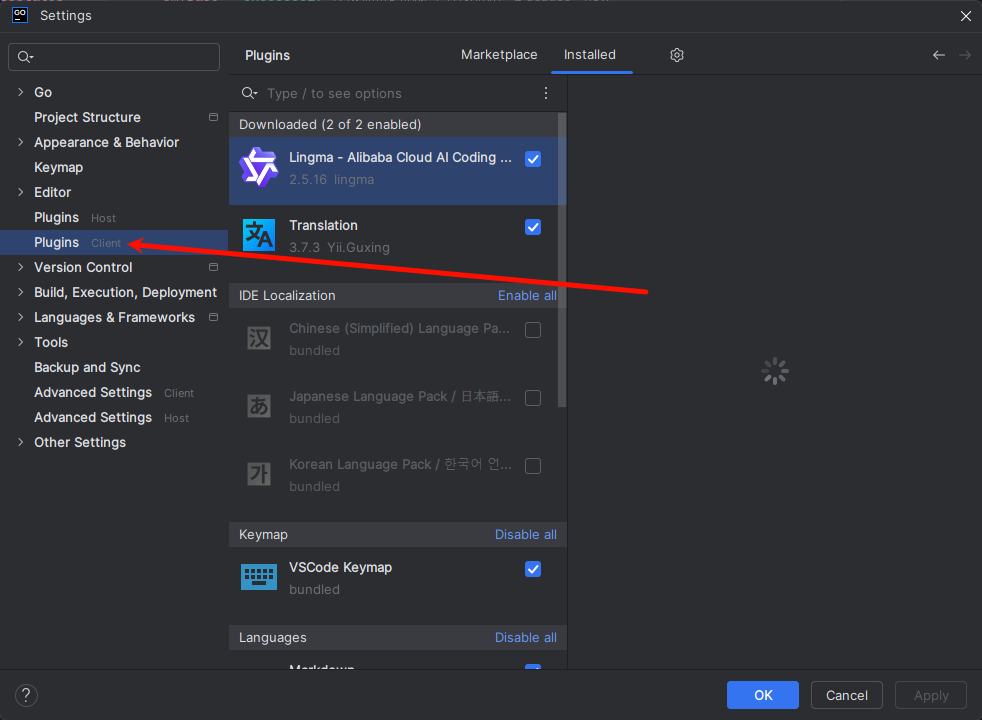Open the help question mark button
Image resolution: width=982 pixels, height=720 pixels.
[26, 695]
